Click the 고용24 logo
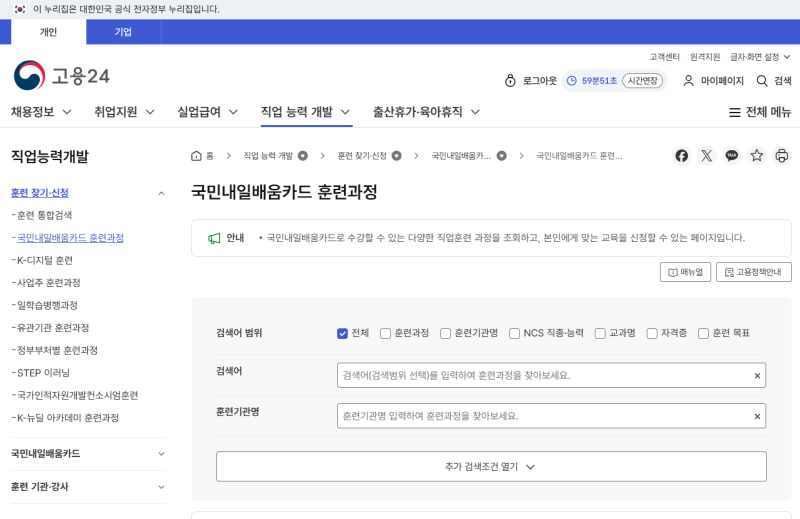 pyautogui.click(x=62, y=76)
